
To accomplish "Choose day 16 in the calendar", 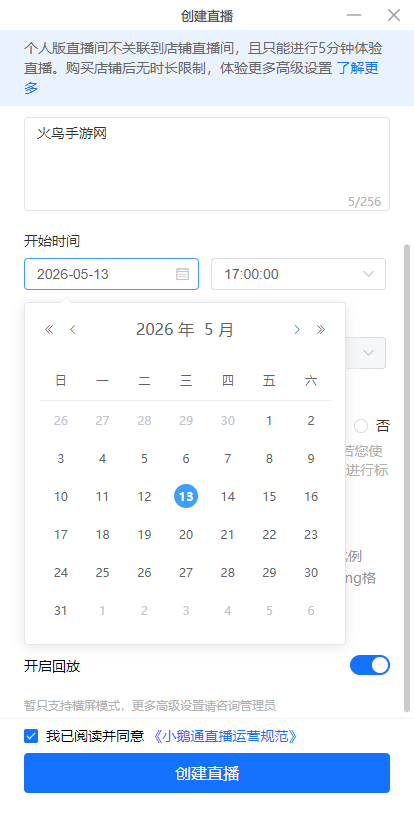I will tap(311, 496).
